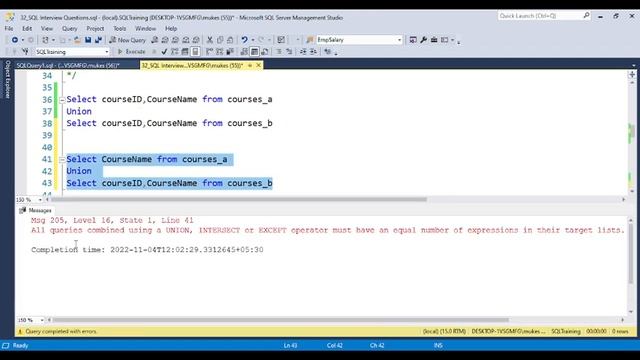The width and height of the screenshot is (640, 360).
Task: Collapse the outlining block at line 41
Action: (x=62, y=160)
